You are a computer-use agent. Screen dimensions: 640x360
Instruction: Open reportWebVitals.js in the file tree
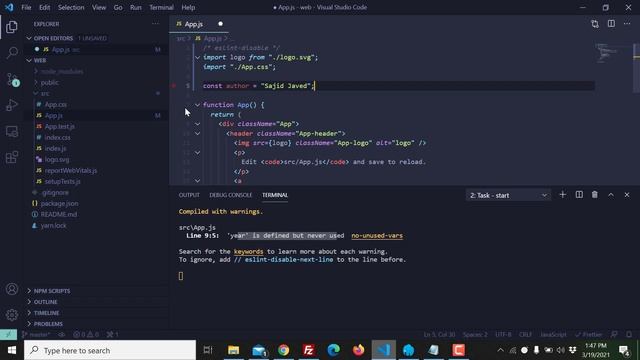click(71, 170)
